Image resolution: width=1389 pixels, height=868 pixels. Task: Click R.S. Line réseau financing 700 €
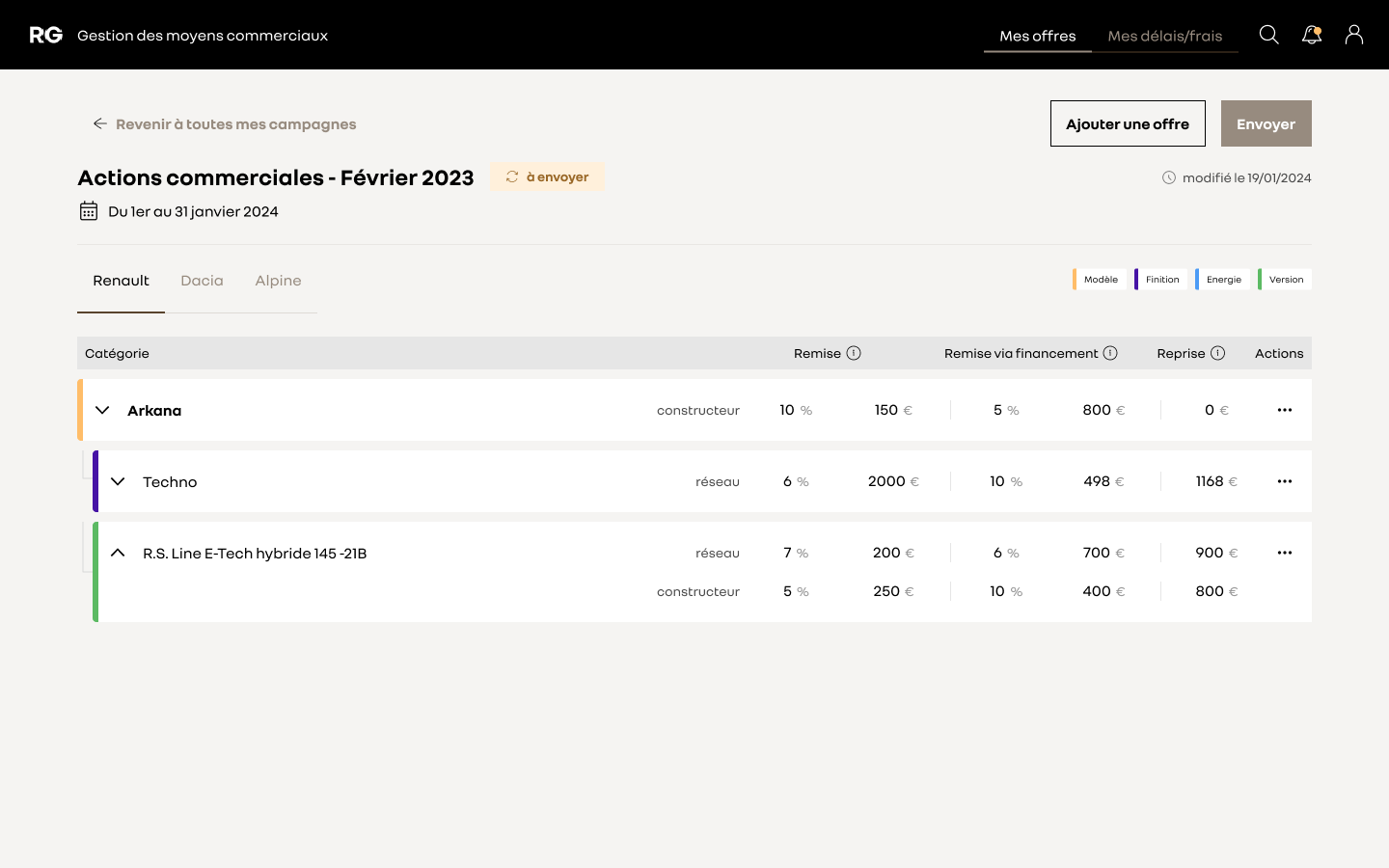click(1103, 553)
